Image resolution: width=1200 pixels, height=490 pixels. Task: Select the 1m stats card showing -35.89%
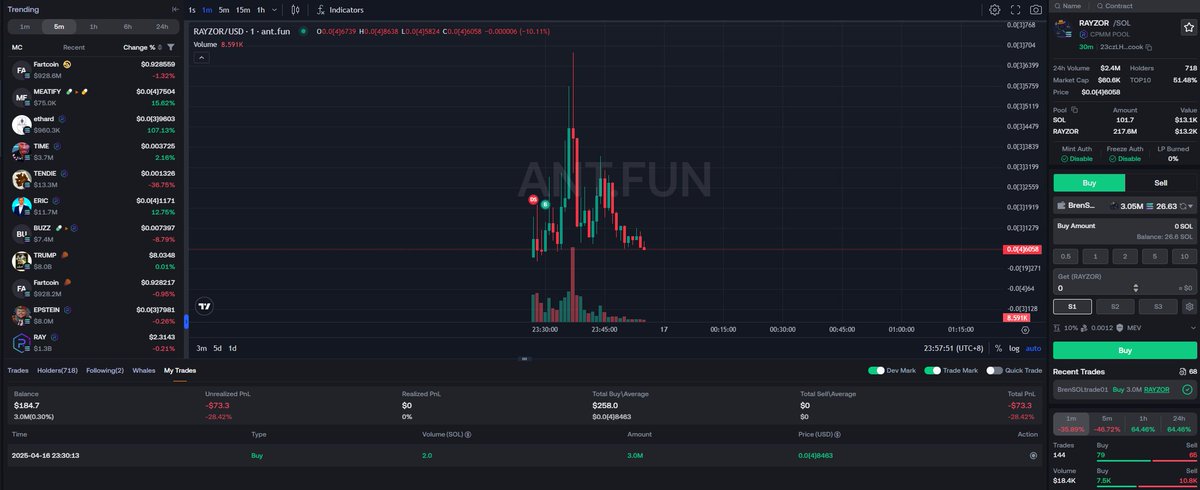pyautogui.click(x=1070, y=423)
